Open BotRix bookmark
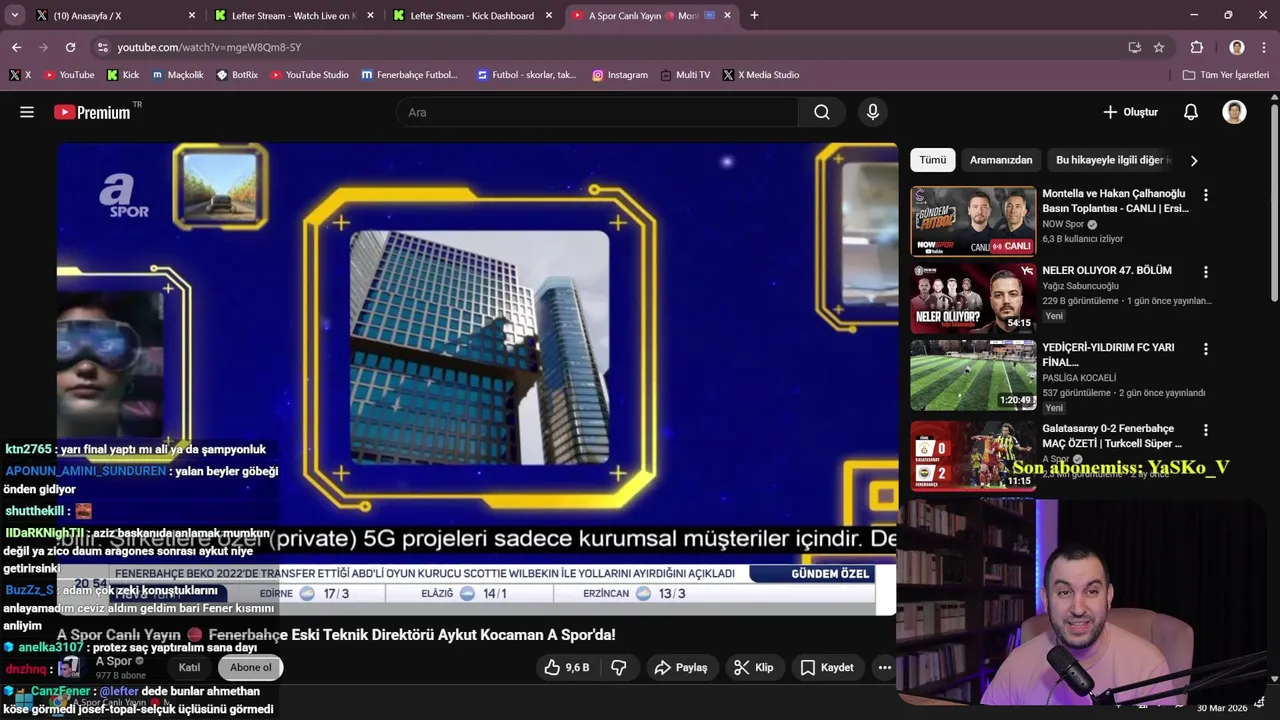Viewport: 1280px width, 720px height. (237, 75)
